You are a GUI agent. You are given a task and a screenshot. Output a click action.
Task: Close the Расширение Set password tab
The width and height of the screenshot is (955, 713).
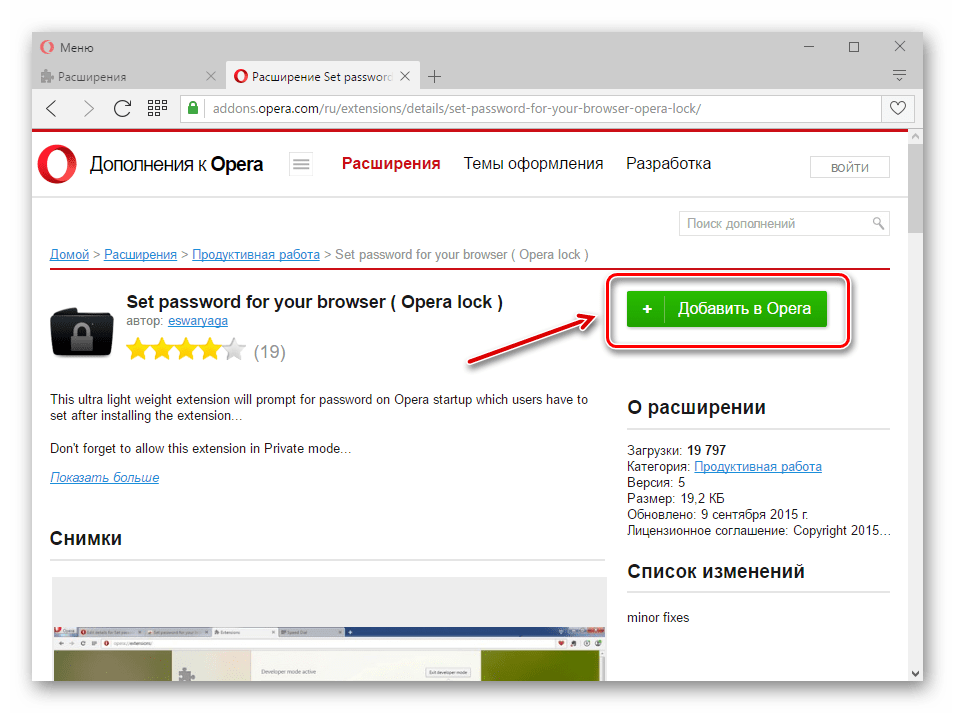405,76
